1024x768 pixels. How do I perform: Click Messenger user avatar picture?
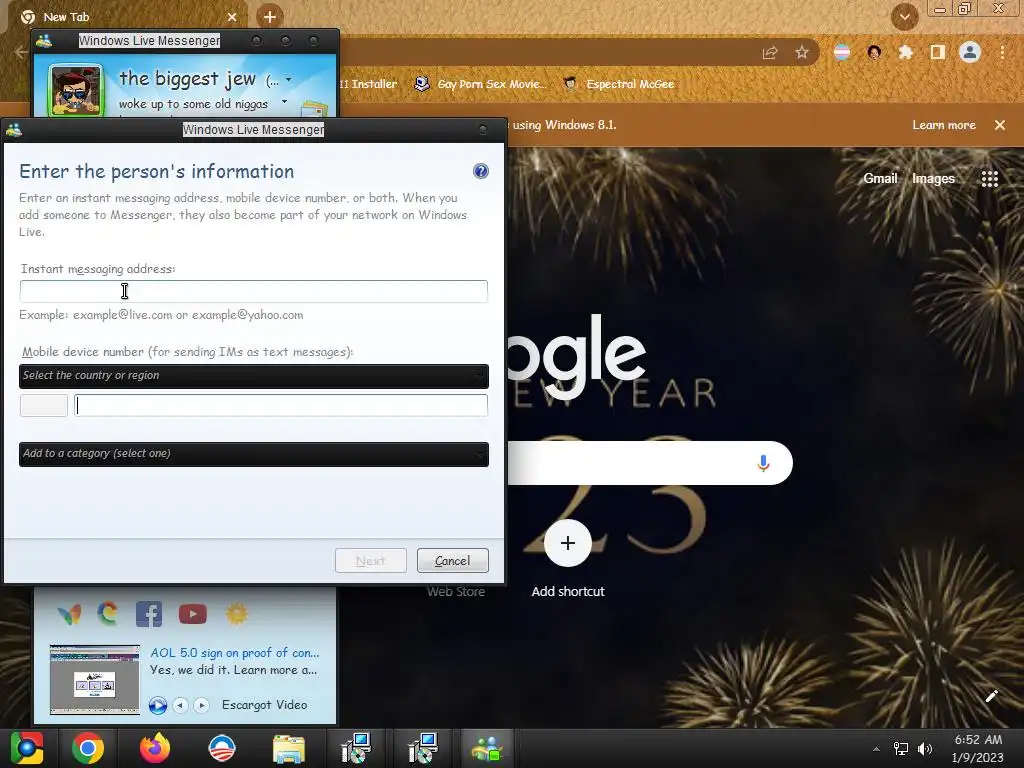coord(75,91)
